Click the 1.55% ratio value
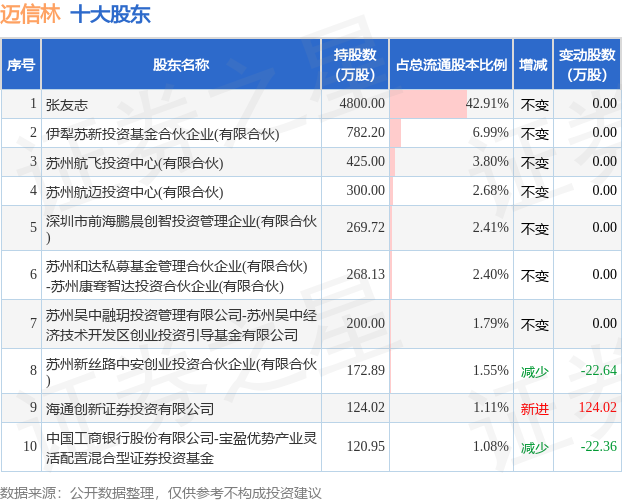 [490, 370]
